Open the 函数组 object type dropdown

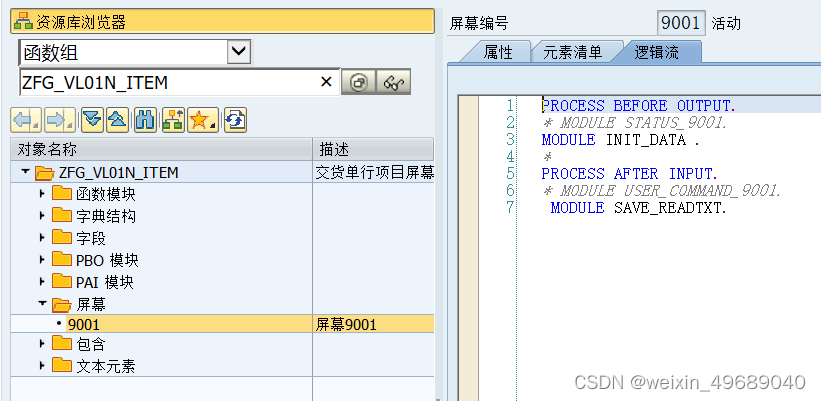pos(239,52)
